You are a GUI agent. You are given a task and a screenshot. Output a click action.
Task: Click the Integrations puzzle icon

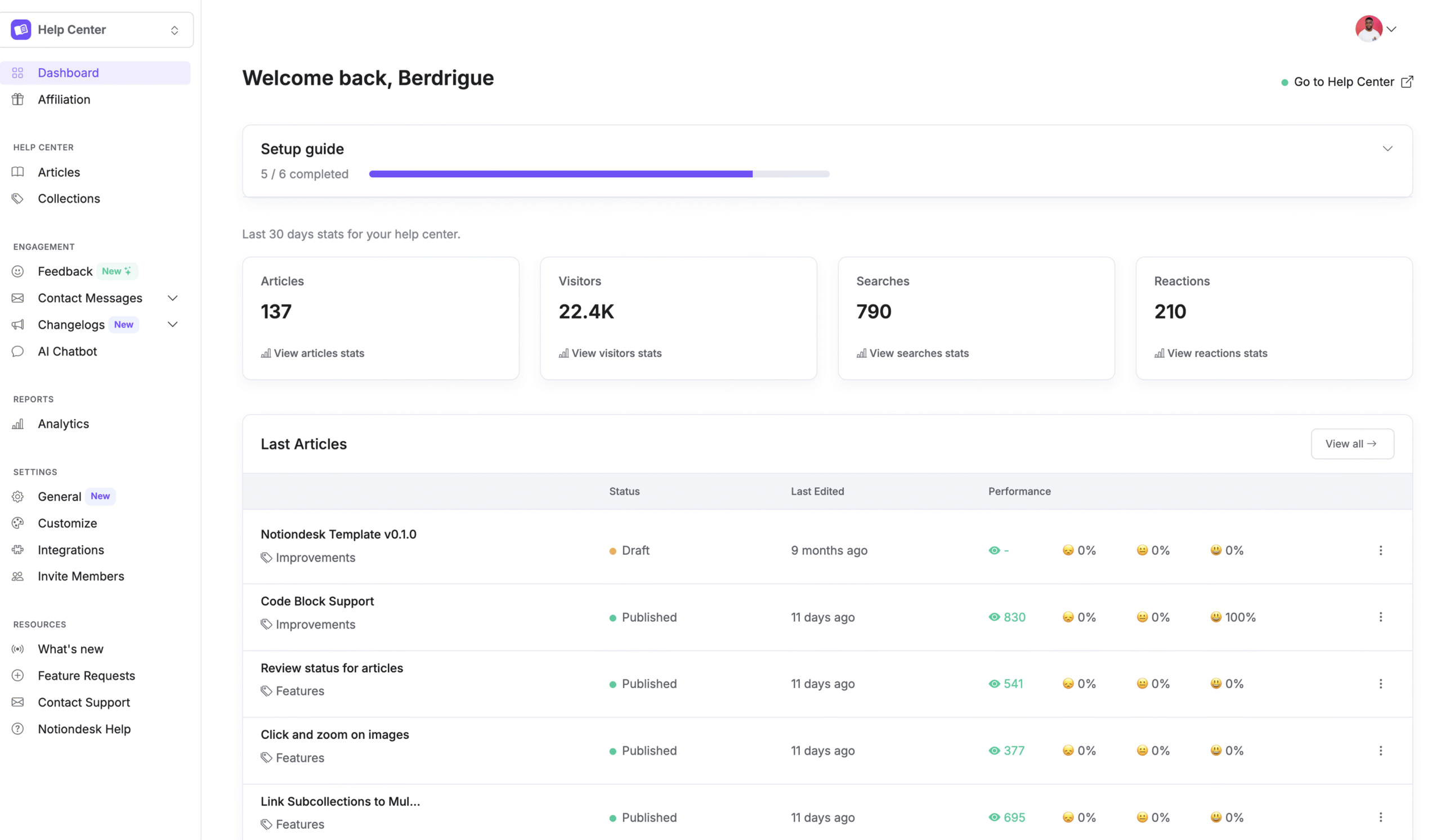[x=17, y=550]
